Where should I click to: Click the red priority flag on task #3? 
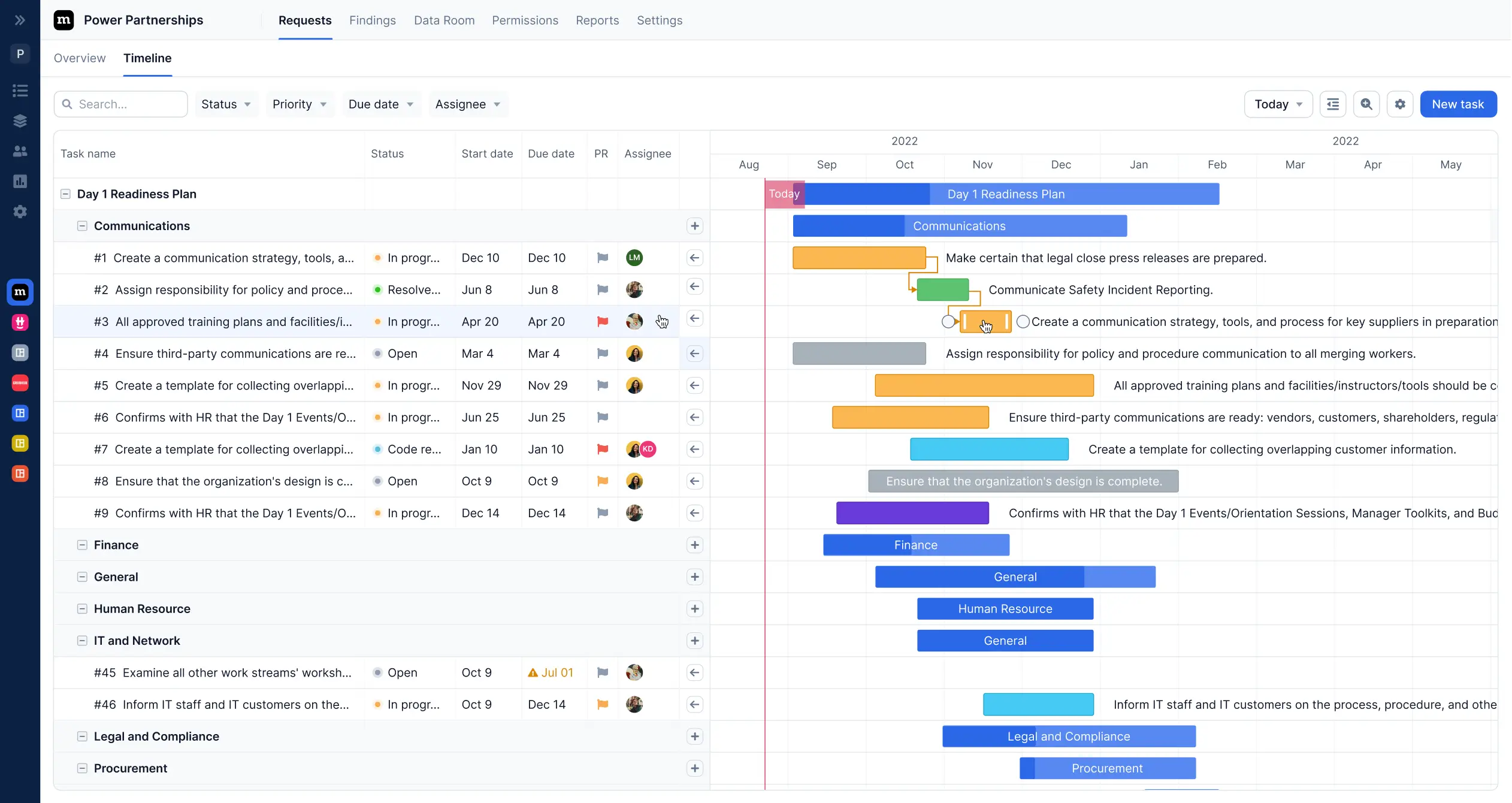click(x=603, y=322)
